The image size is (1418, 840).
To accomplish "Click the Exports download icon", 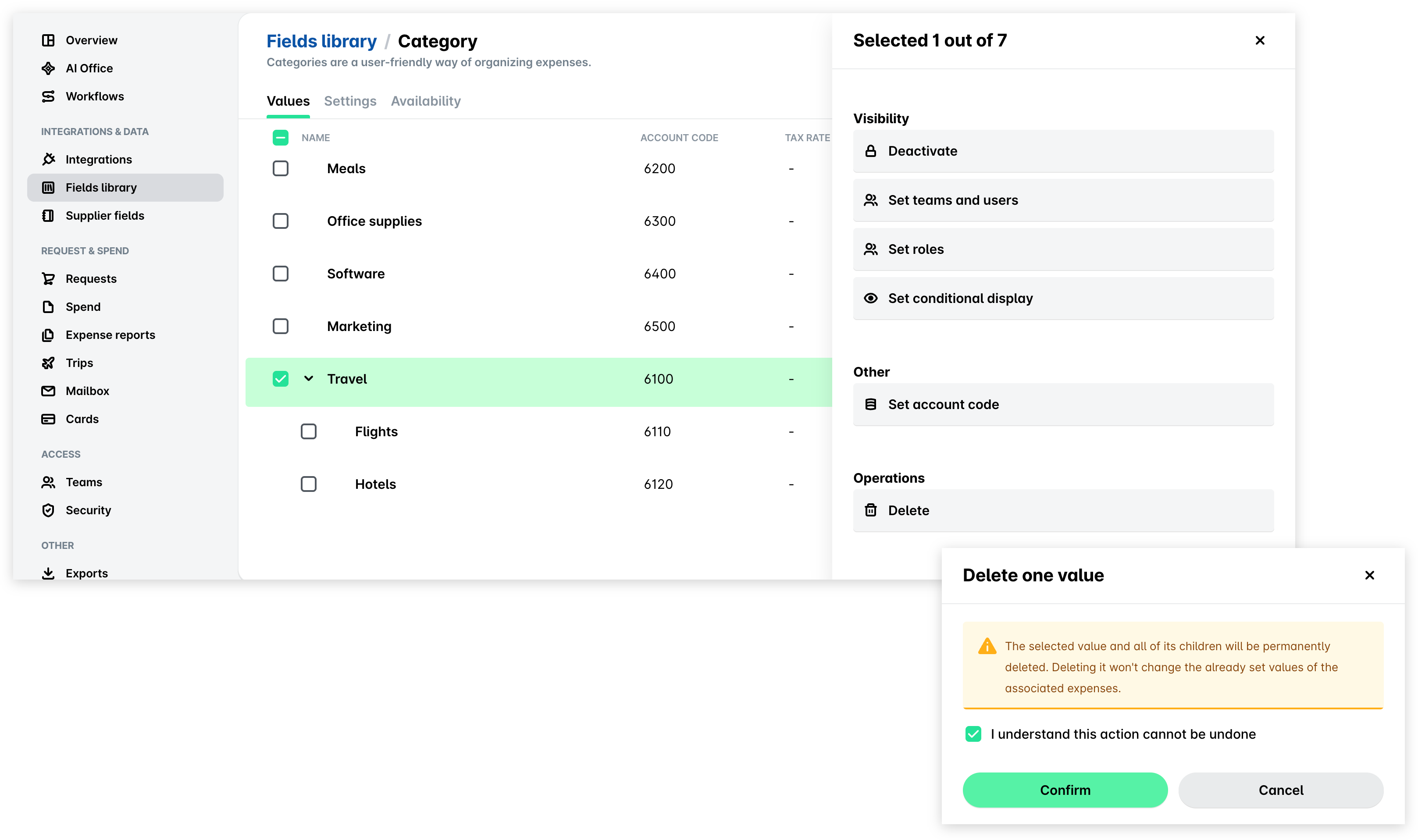I will tap(48, 573).
